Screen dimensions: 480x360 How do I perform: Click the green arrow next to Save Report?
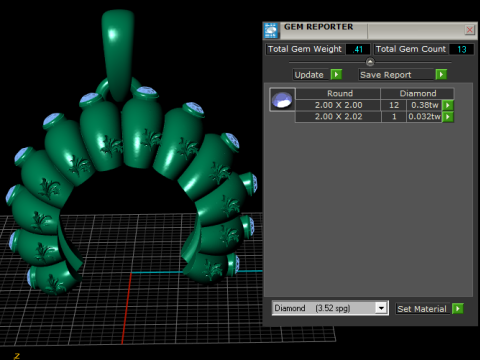(x=441, y=74)
